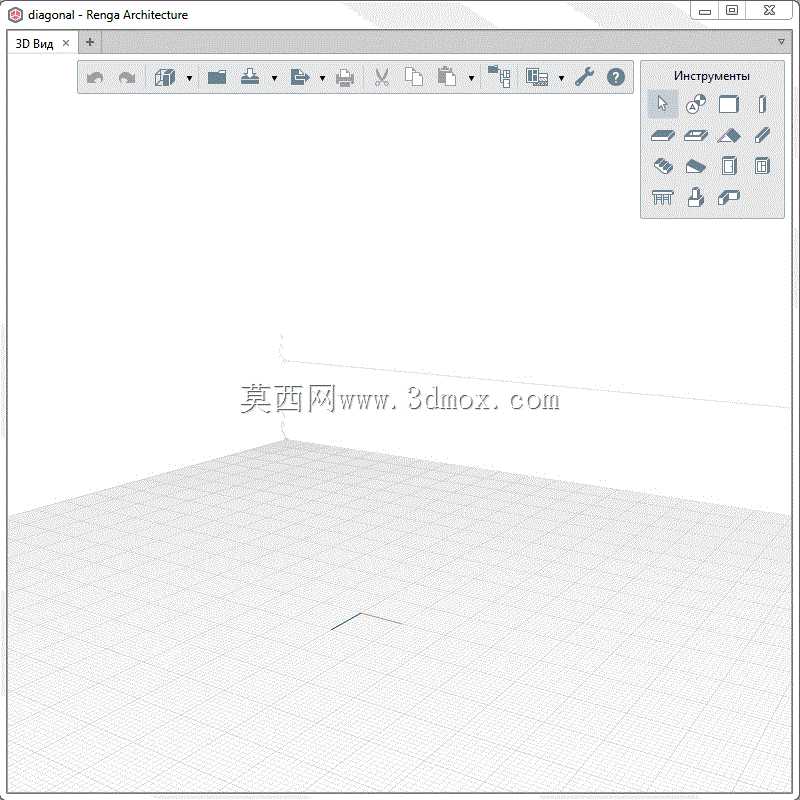Select the Window tool
The height and width of the screenshot is (800, 800).
coord(762,166)
